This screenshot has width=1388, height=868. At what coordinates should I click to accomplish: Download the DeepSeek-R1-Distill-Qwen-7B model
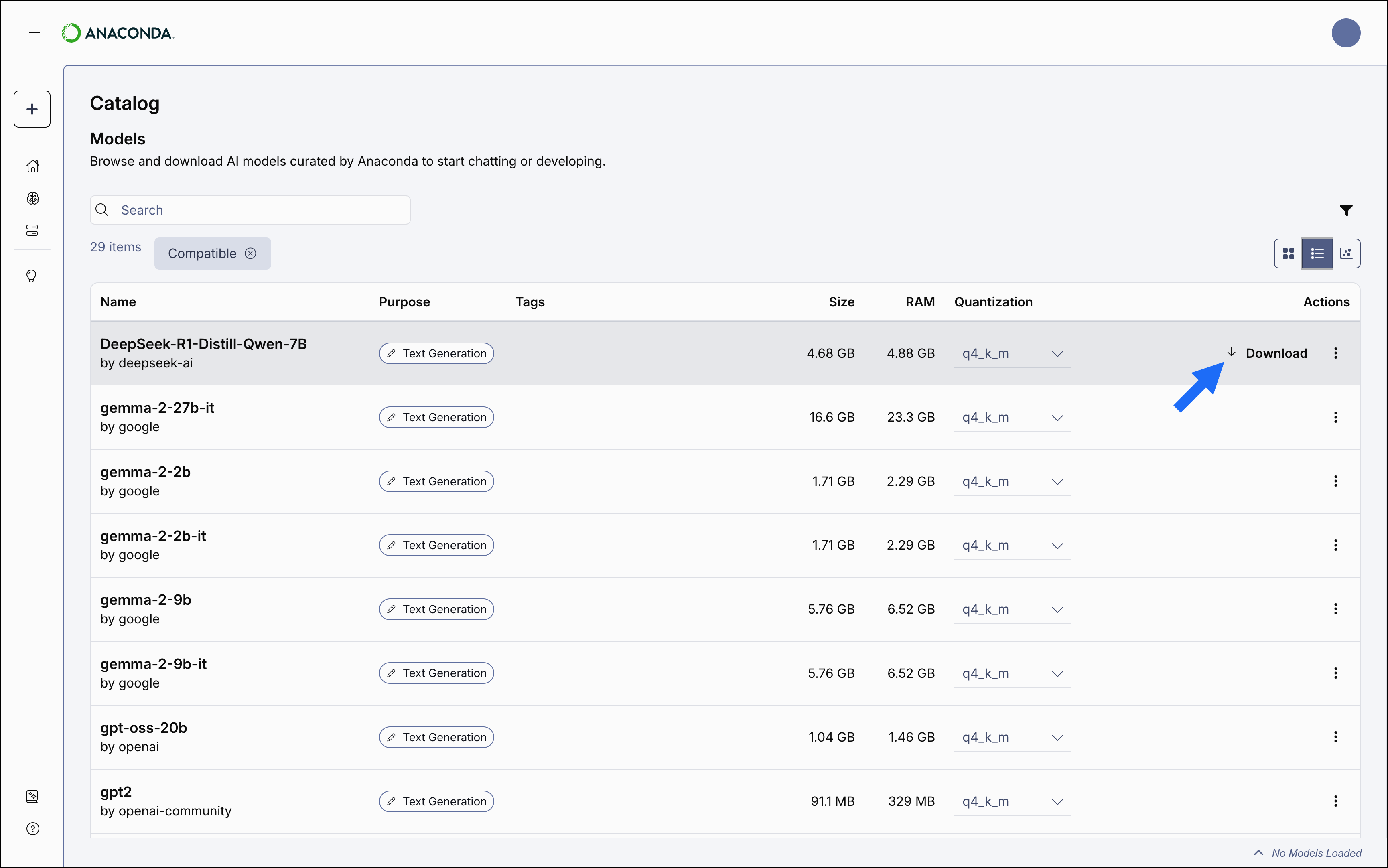[1267, 354]
